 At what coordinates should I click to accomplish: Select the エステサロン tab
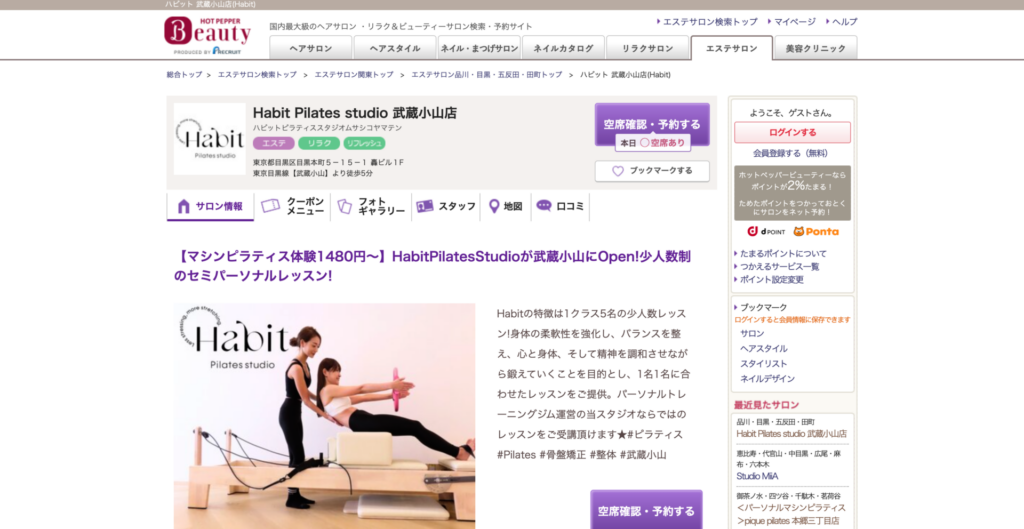(x=731, y=48)
